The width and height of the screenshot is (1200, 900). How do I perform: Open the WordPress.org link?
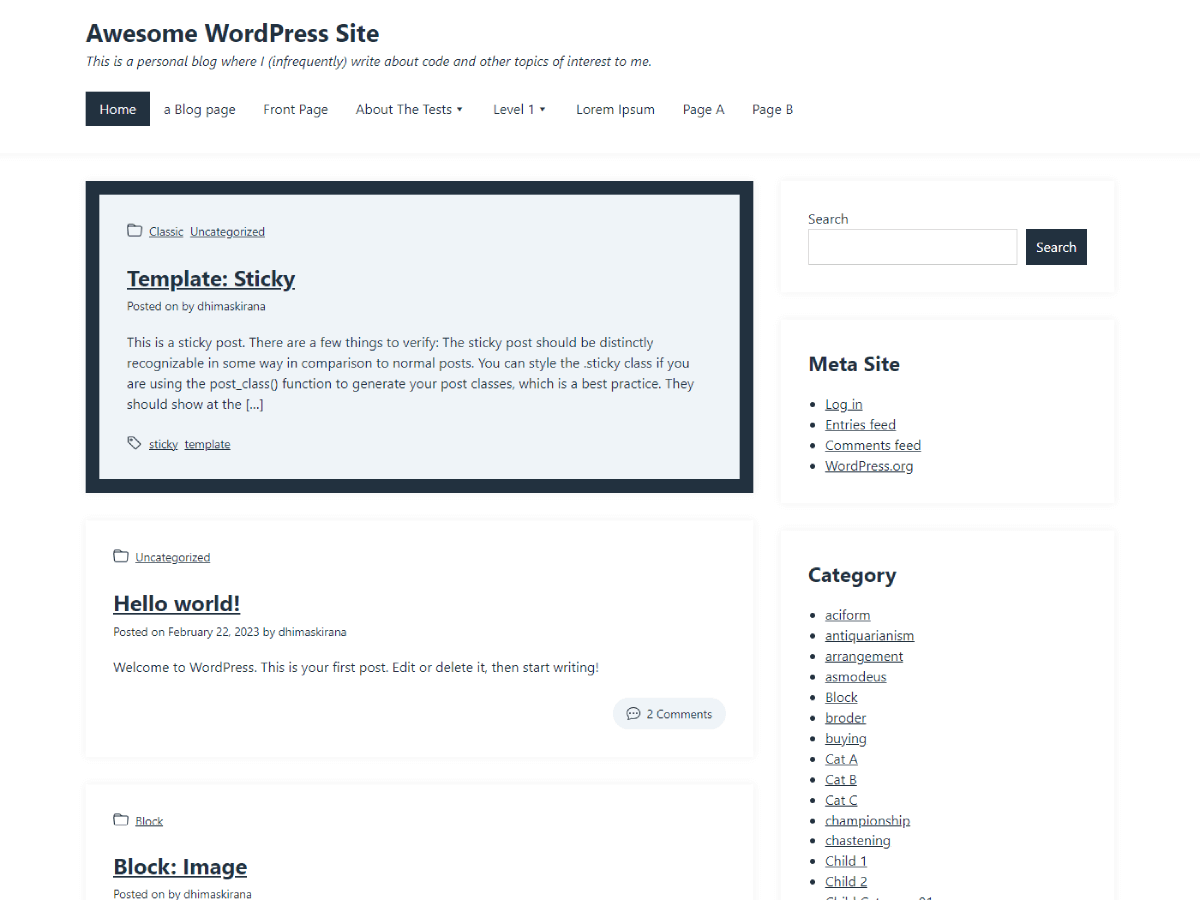(x=868, y=466)
